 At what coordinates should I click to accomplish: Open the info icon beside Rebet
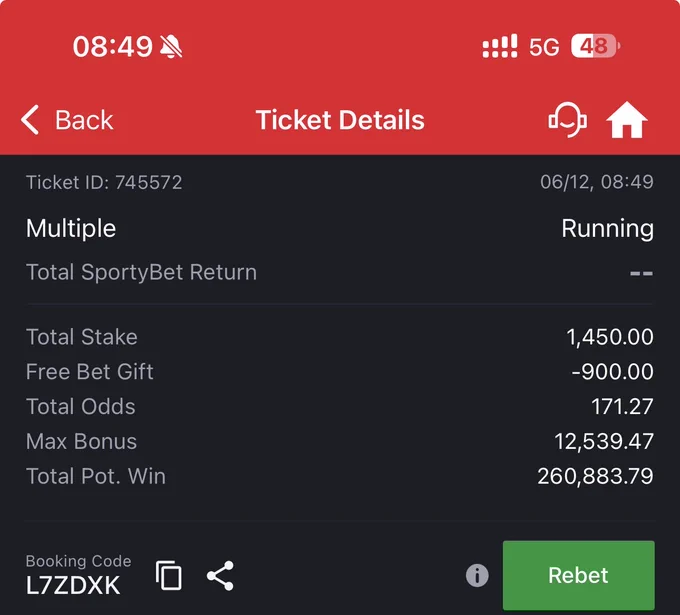[x=477, y=576]
